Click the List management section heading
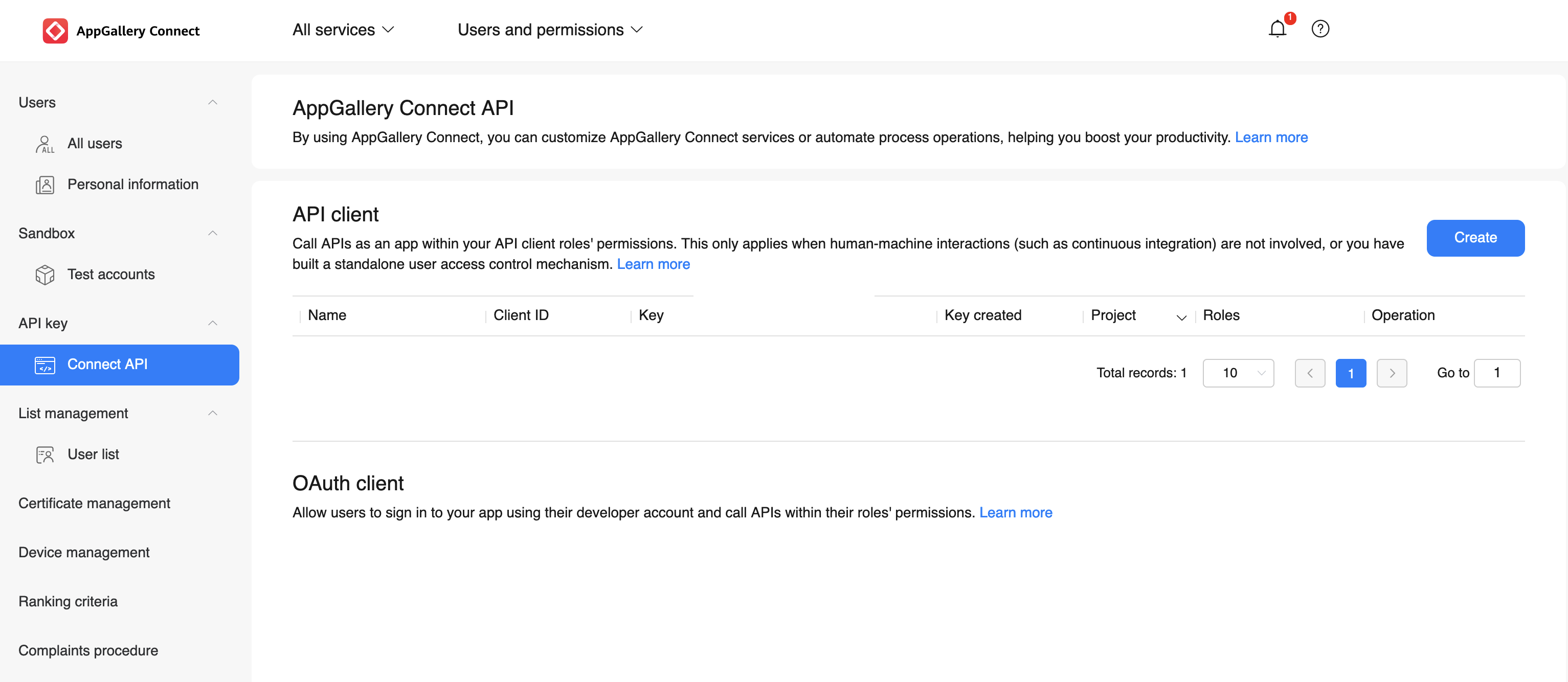Image resolution: width=1568 pixels, height=682 pixels. point(73,413)
